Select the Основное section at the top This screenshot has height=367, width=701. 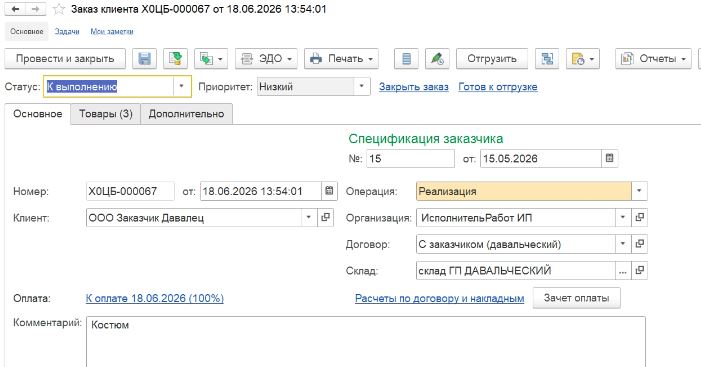pyautogui.click(x=27, y=32)
